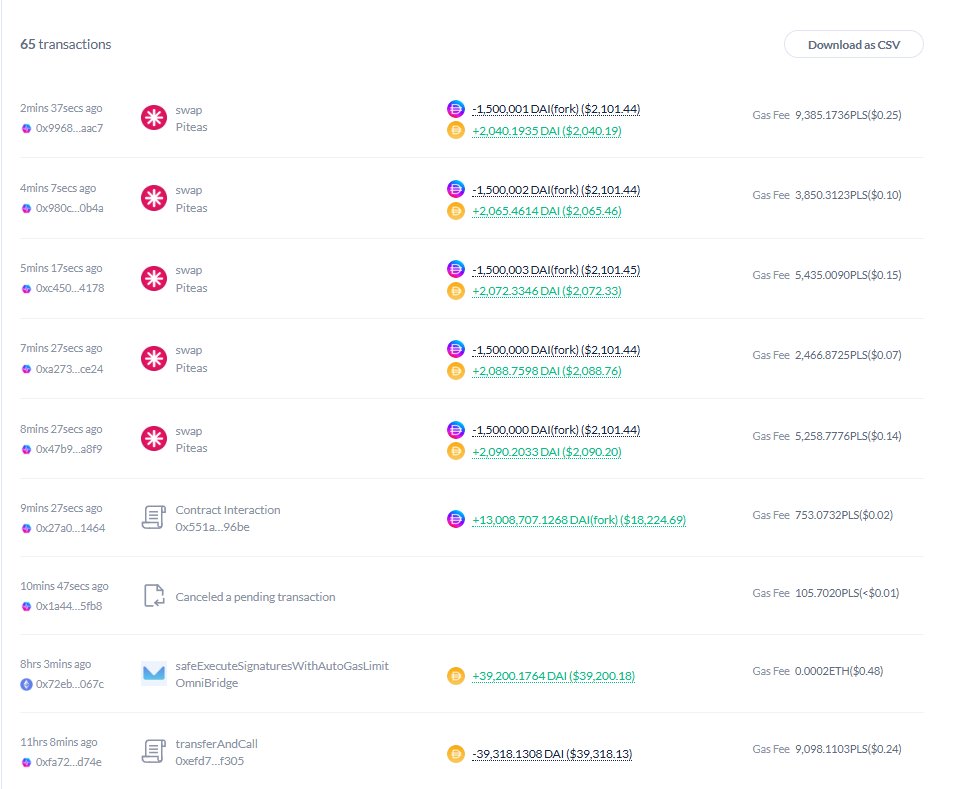Screen dimensions: 962x789
Task: Open transaction hash 0x72eb...067c
Action: tap(70, 684)
